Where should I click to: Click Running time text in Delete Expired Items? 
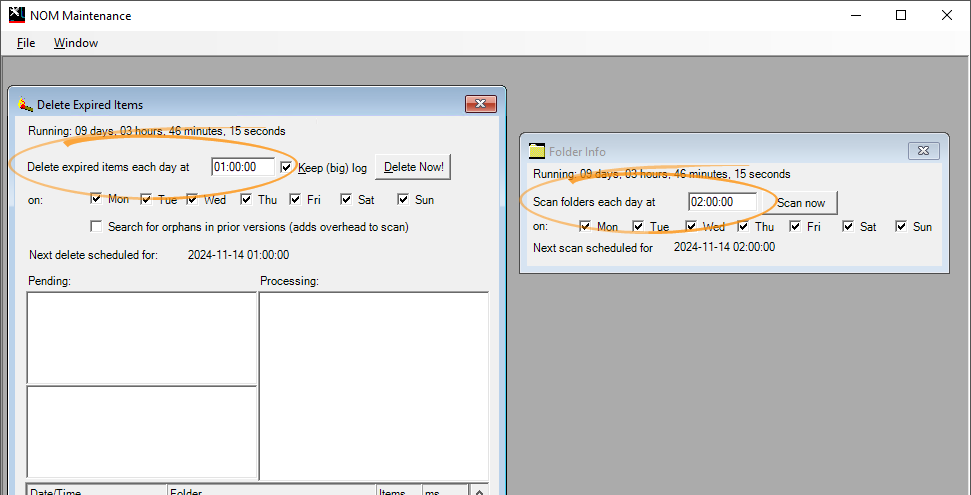click(157, 131)
